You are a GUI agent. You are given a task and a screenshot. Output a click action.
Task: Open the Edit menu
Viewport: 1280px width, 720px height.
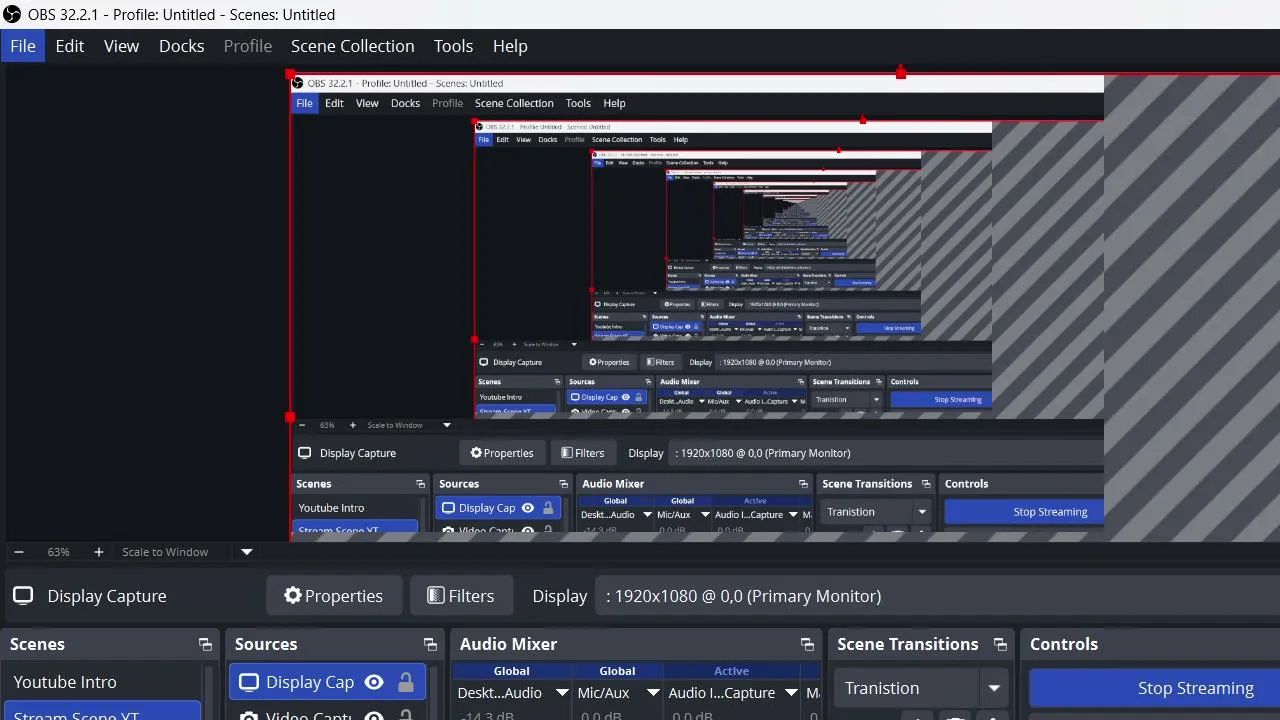coord(70,46)
